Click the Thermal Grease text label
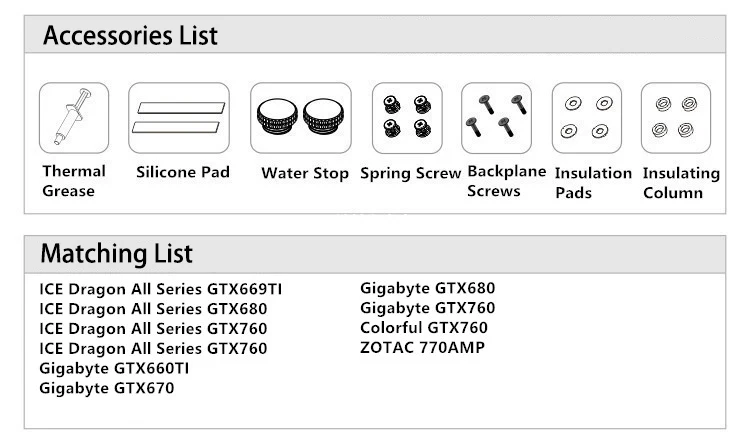Screen dimensions: 750x444 [x=74, y=181]
